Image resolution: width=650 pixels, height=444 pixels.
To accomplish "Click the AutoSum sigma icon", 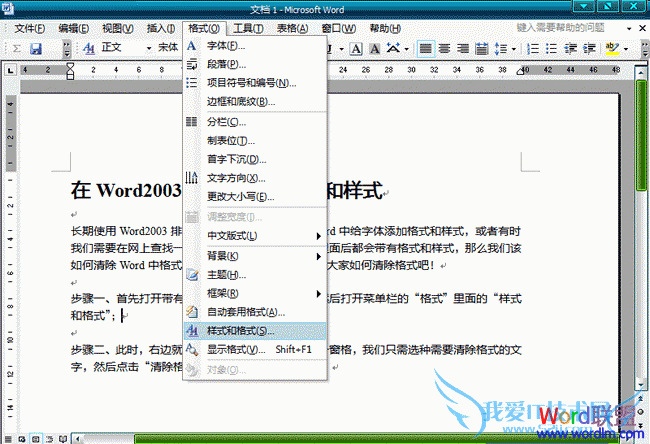I will point(17,49).
